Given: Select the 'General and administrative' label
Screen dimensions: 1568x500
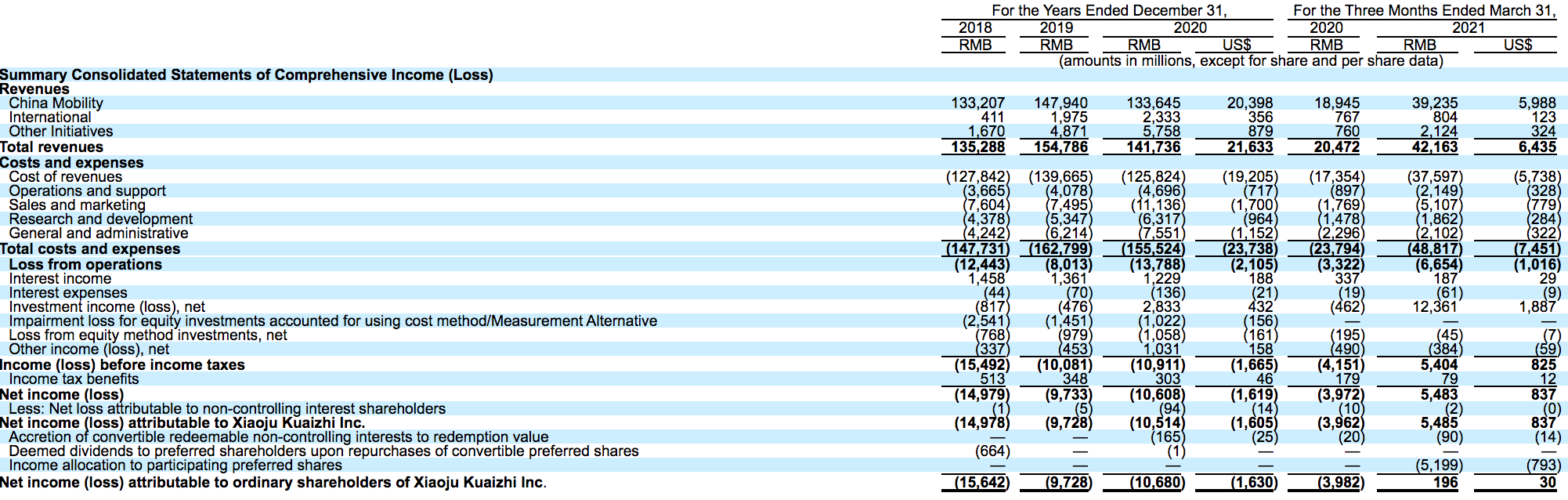Looking at the screenshot, I should click(x=99, y=233).
